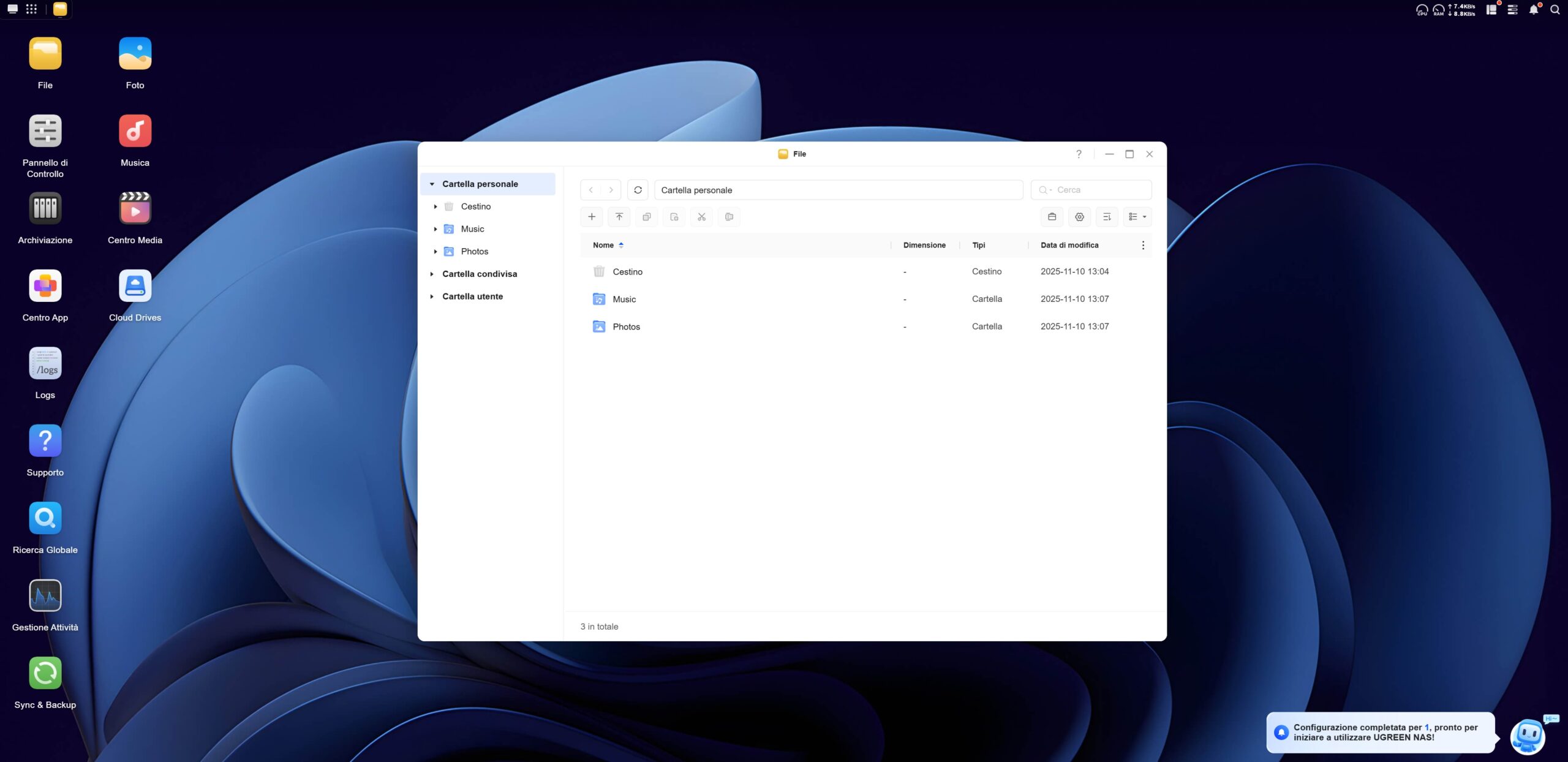Select the File app in the top taskbar
Image resolution: width=1568 pixels, height=762 pixels.
click(60, 9)
